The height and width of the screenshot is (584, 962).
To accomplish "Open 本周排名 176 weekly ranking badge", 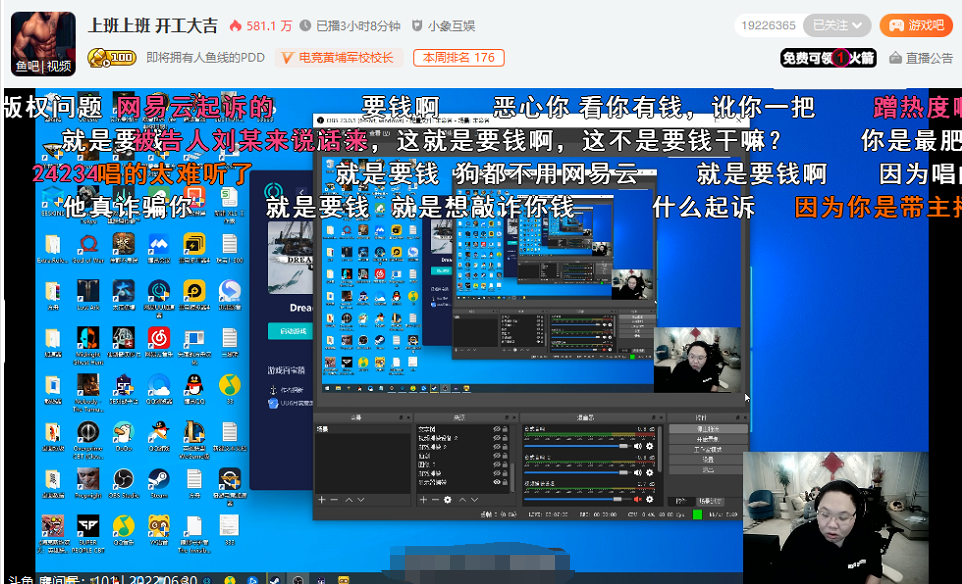I will click(x=458, y=58).
